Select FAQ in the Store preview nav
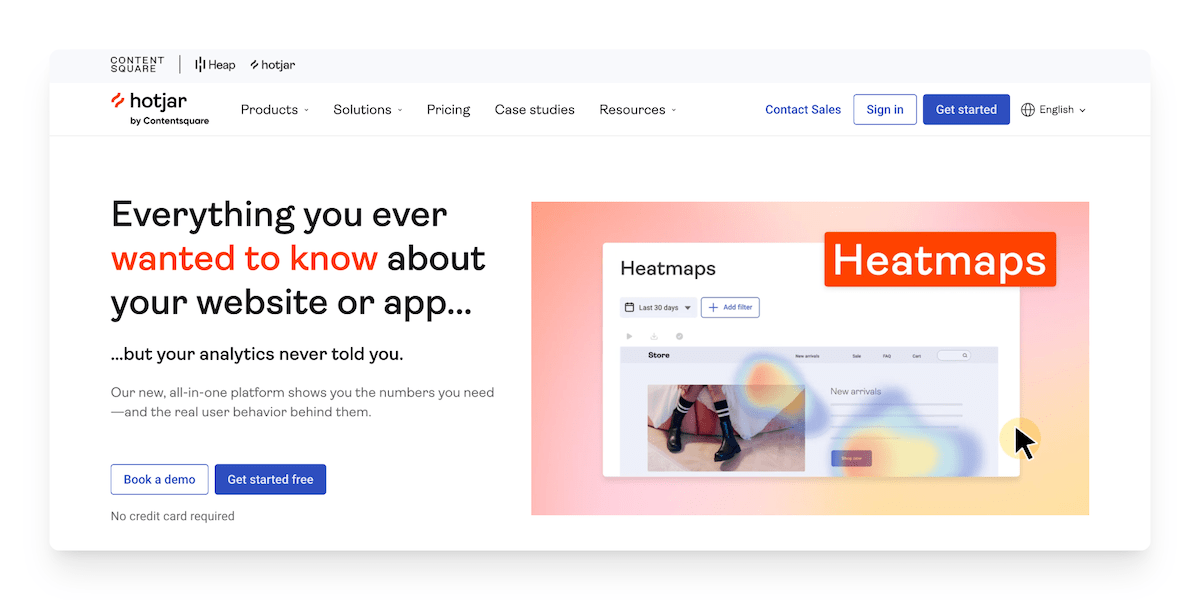This screenshot has width=1200, height=600. coord(886,355)
